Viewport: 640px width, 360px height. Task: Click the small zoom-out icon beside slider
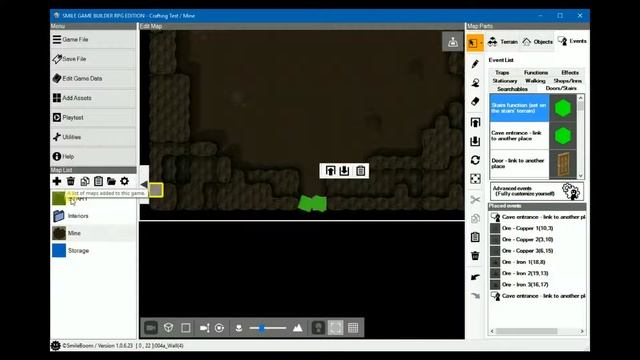239,328
